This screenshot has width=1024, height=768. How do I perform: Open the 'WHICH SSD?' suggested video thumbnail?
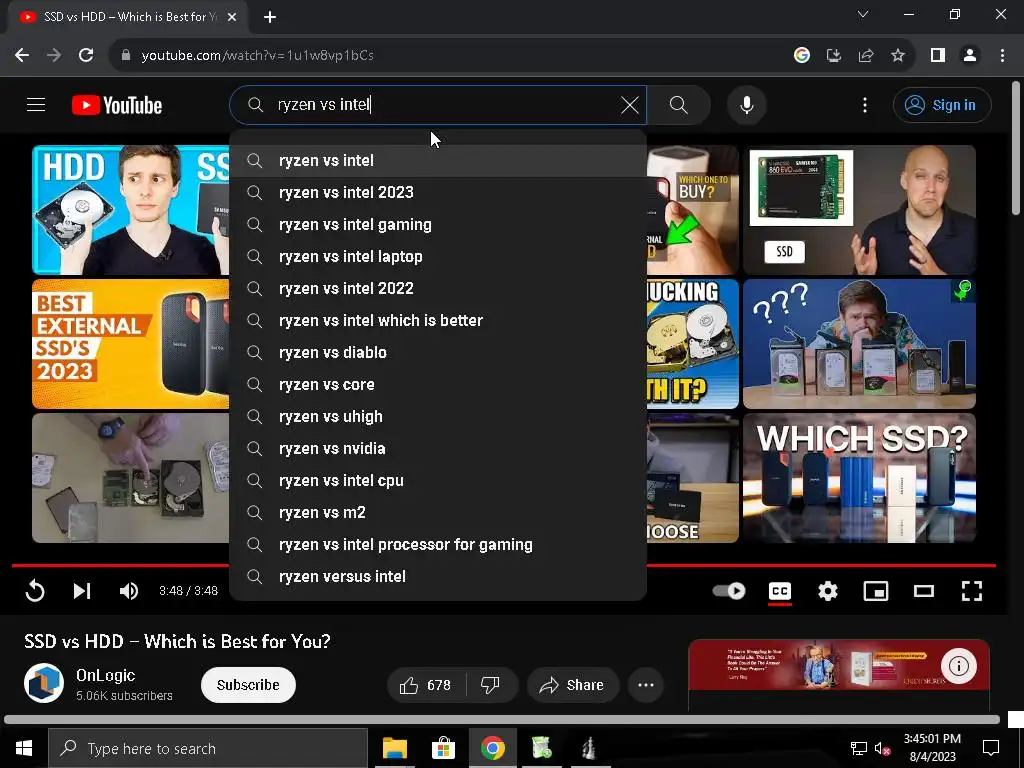pyautogui.click(x=859, y=478)
